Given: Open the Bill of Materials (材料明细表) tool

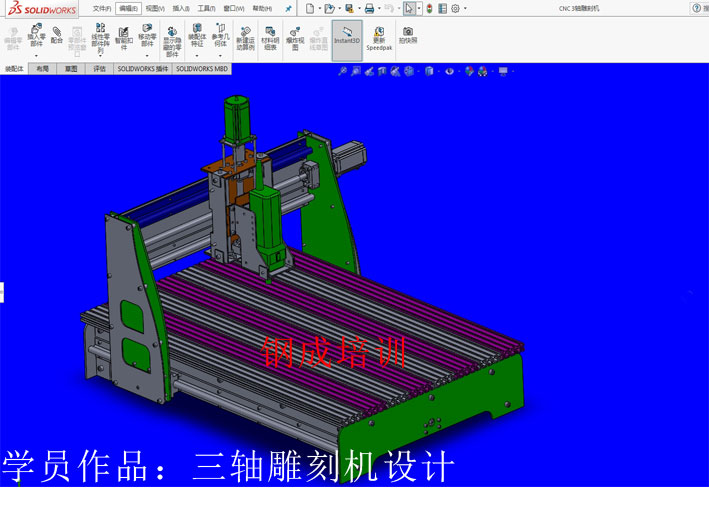Looking at the screenshot, I should click(x=270, y=38).
